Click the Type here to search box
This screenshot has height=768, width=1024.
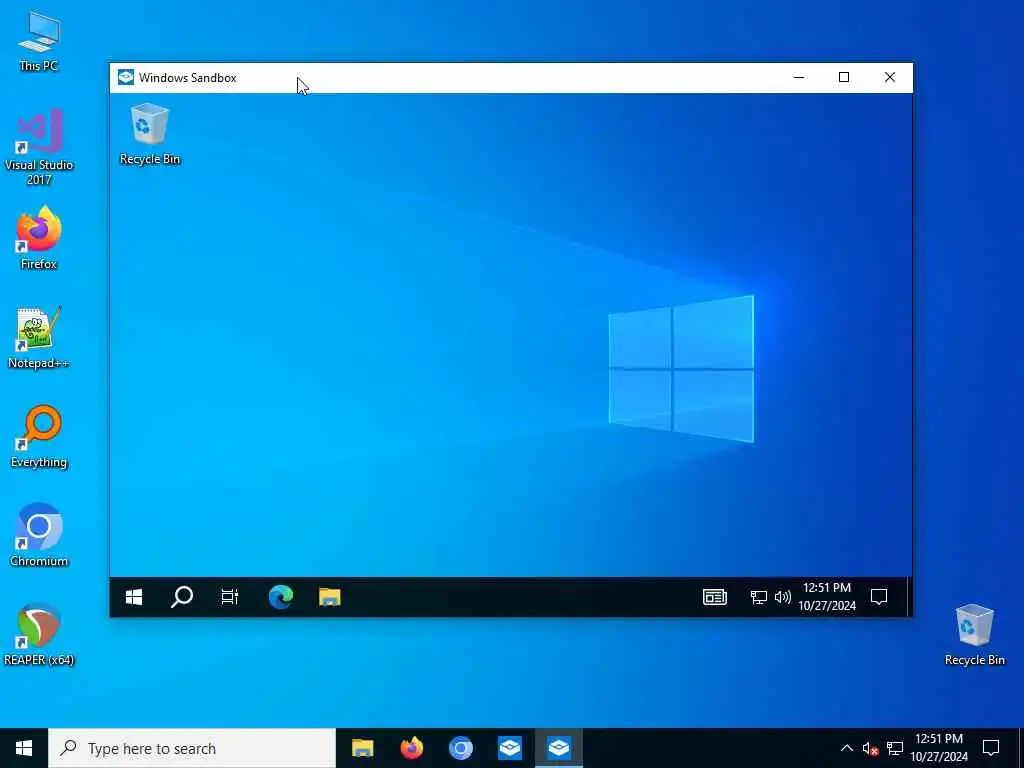pyautogui.click(x=192, y=748)
